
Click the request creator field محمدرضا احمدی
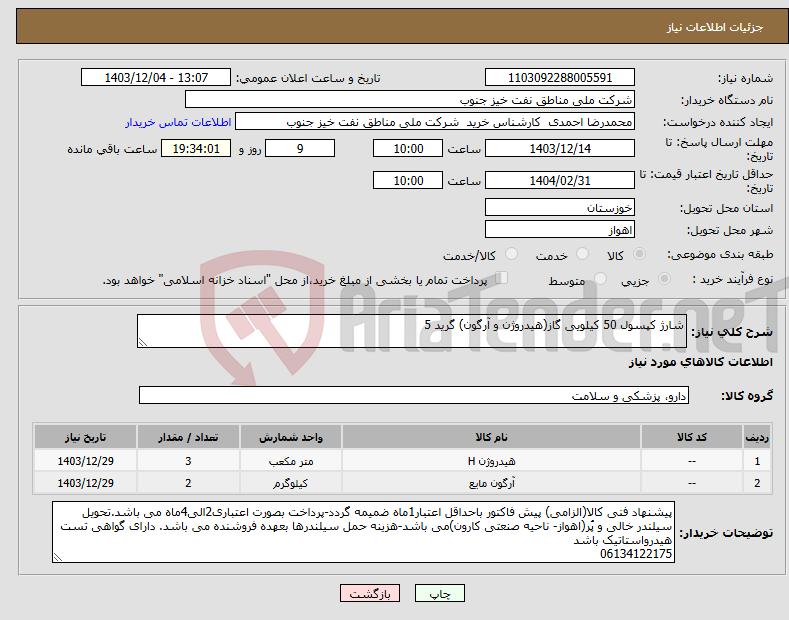[x=435, y=122]
